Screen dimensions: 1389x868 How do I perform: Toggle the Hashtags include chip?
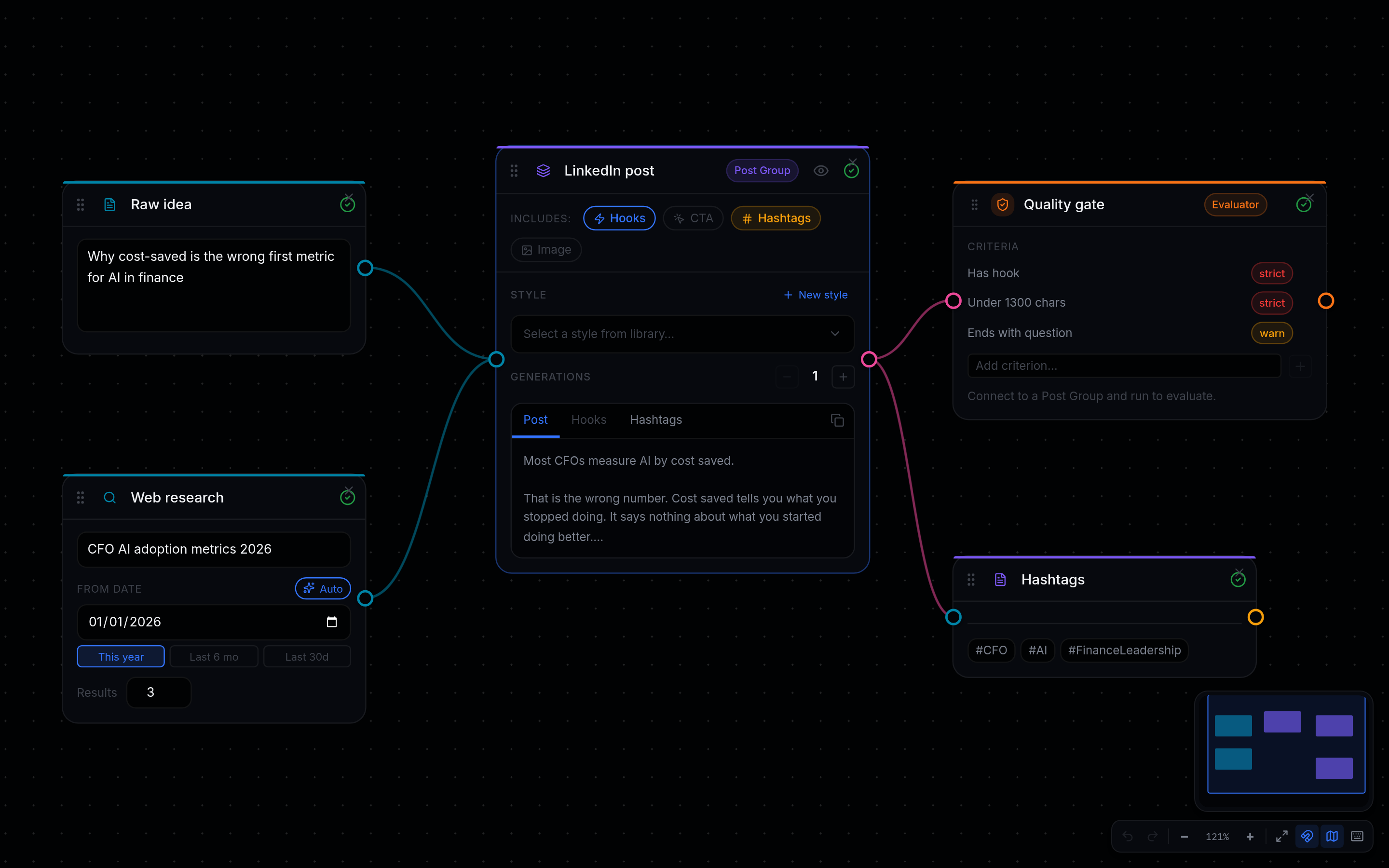click(x=776, y=218)
